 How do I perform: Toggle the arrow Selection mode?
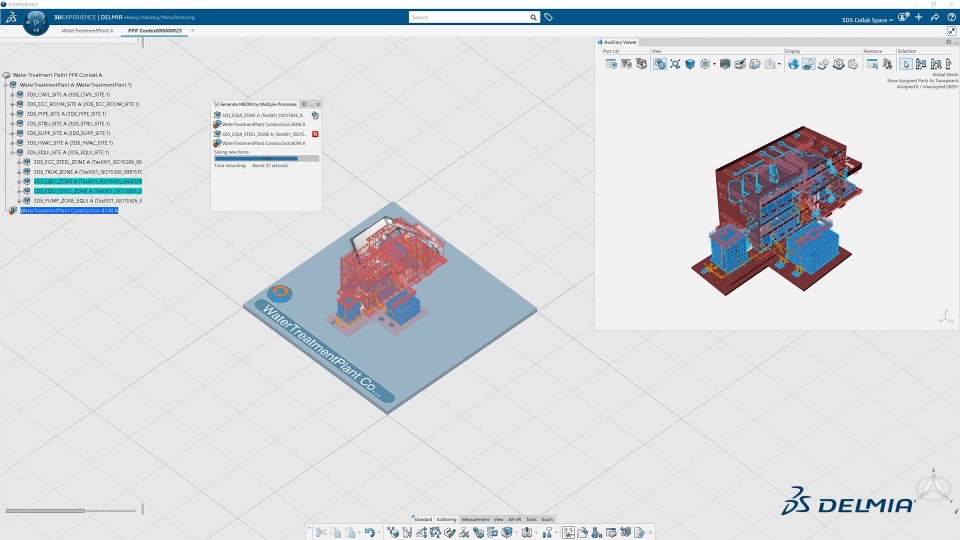(x=906, y=64)
